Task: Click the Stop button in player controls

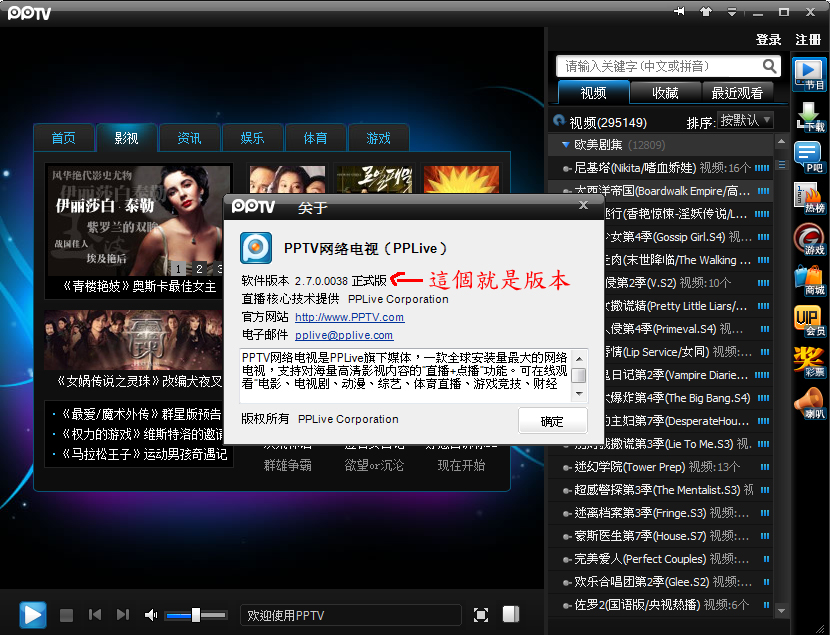Action: tap(66, 615)
